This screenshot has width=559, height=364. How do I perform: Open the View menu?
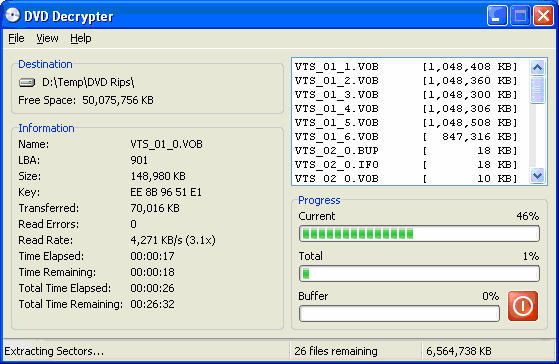click(x=47, y=38)
